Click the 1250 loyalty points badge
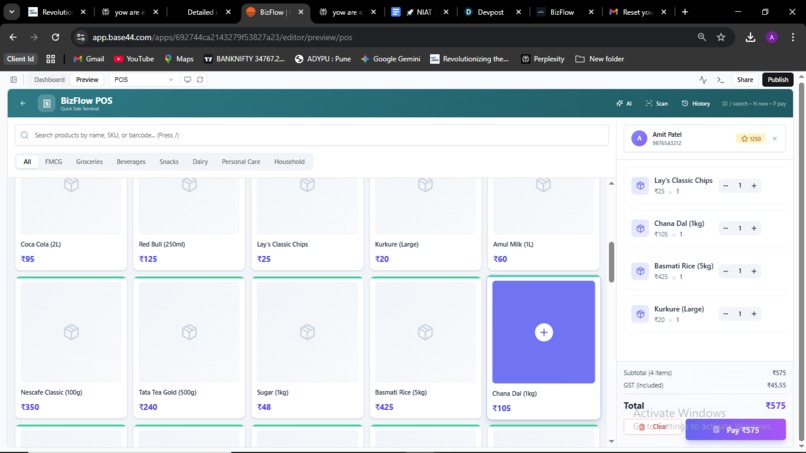Viewport: 806px width, 453px height. tap(750, 139)
